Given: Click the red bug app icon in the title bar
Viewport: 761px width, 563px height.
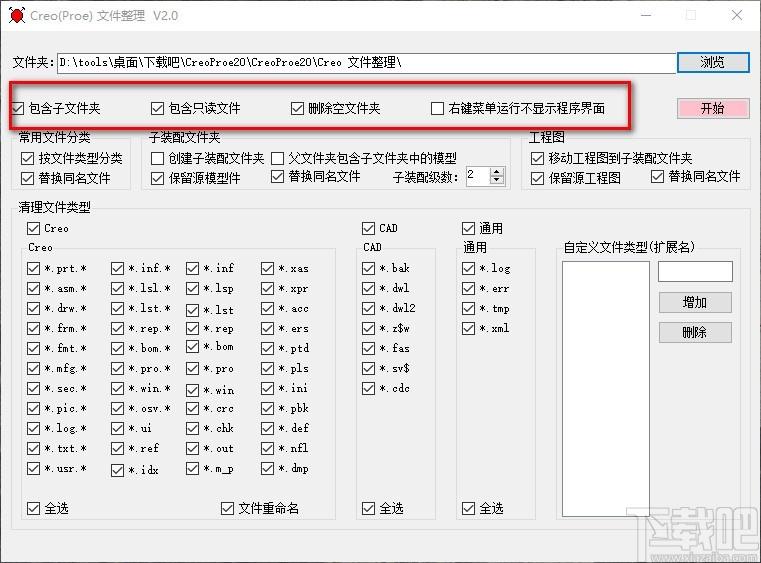Looking at the screenshot, I should 17,16.
